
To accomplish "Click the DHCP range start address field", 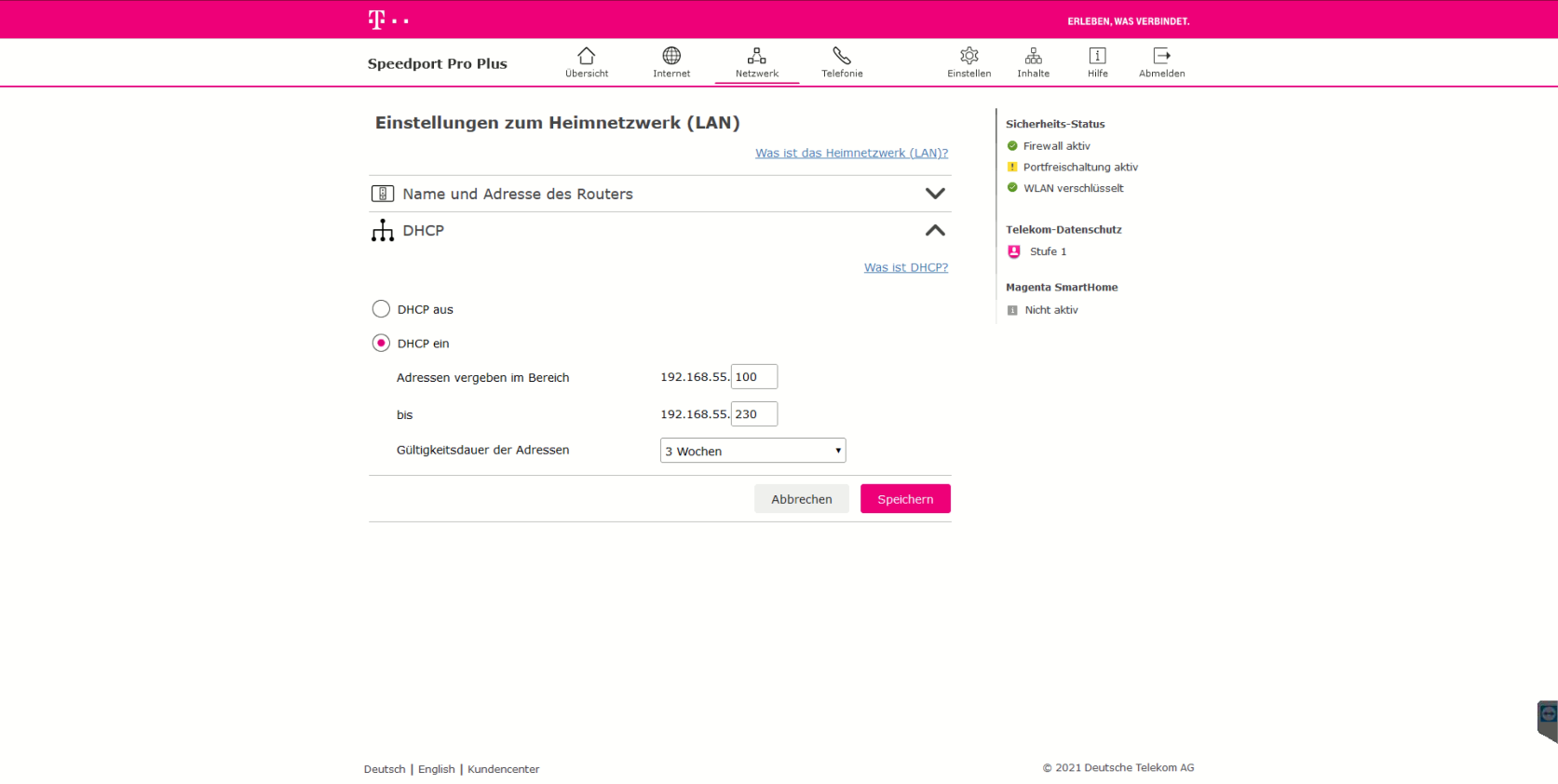I will [753, 377].
